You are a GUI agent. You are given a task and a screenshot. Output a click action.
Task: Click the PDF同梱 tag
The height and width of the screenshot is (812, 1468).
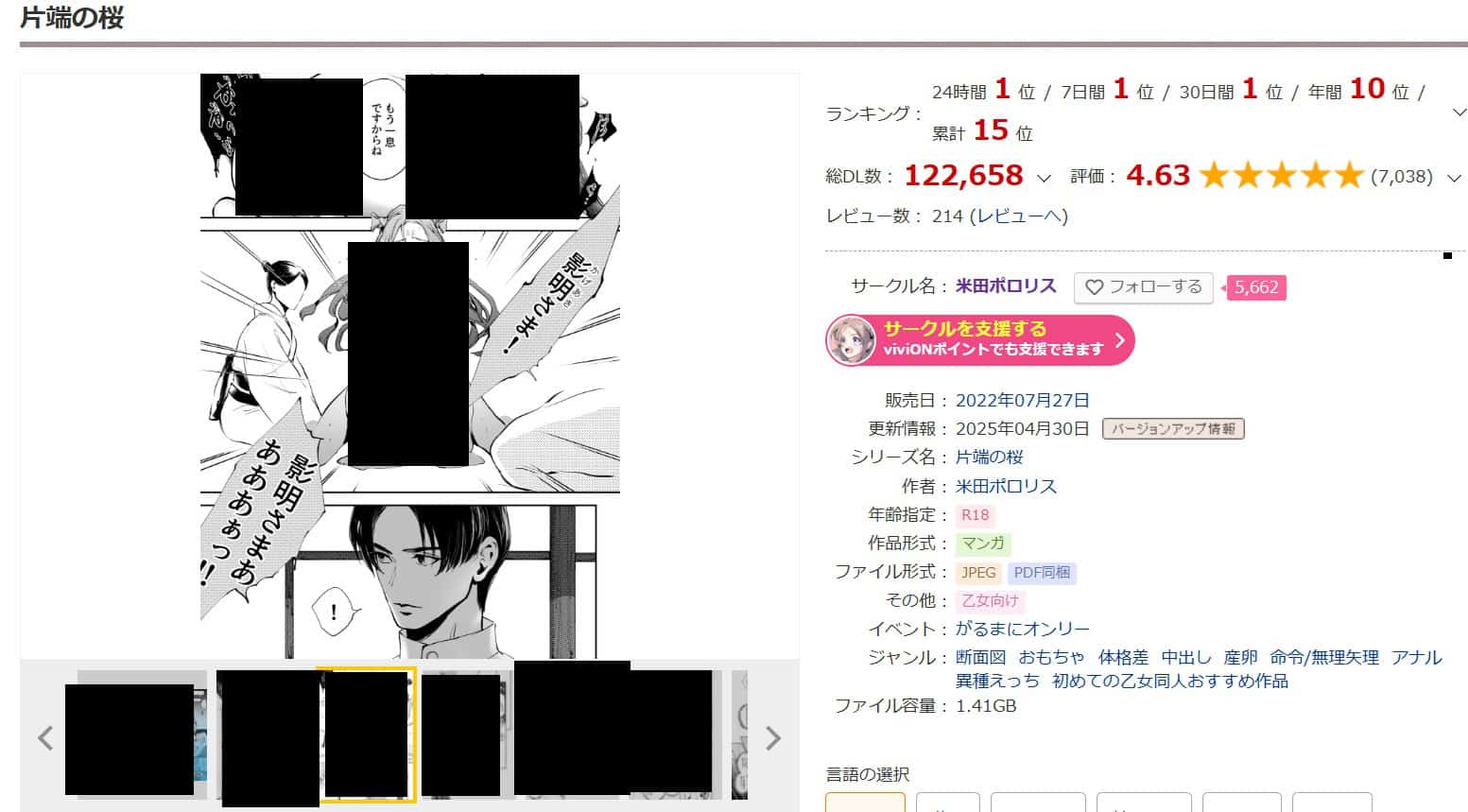click(1041, 573)
